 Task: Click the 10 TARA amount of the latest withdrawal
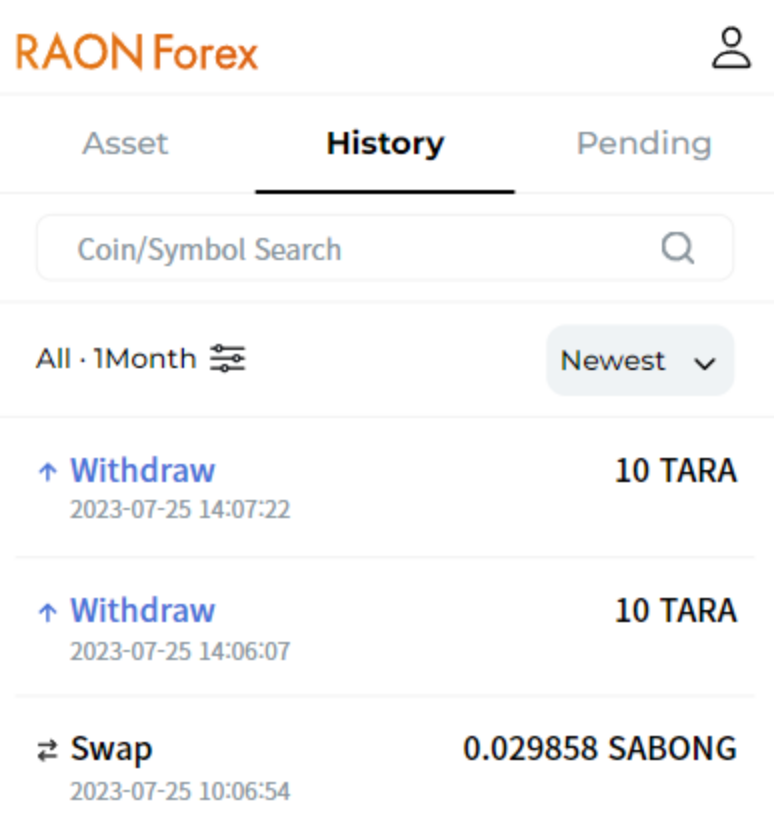click(675, 470)
